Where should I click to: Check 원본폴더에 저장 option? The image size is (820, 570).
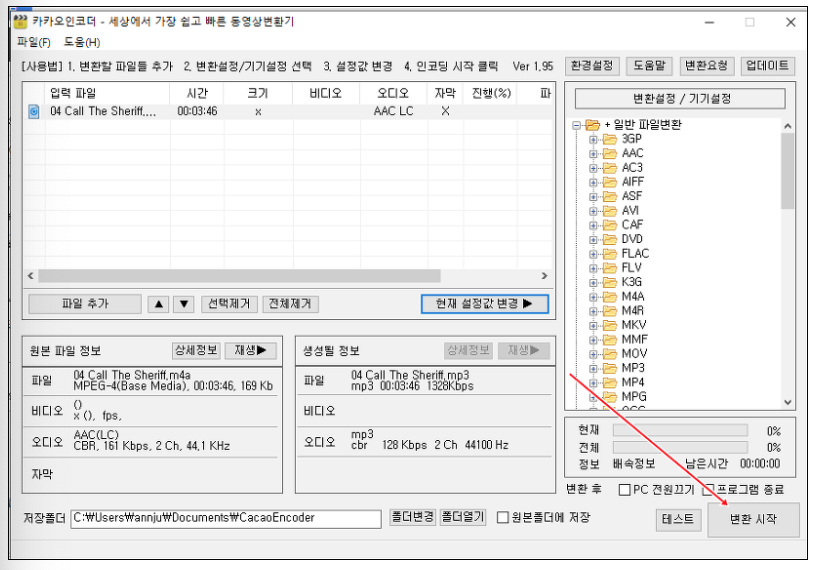(503, 518)
